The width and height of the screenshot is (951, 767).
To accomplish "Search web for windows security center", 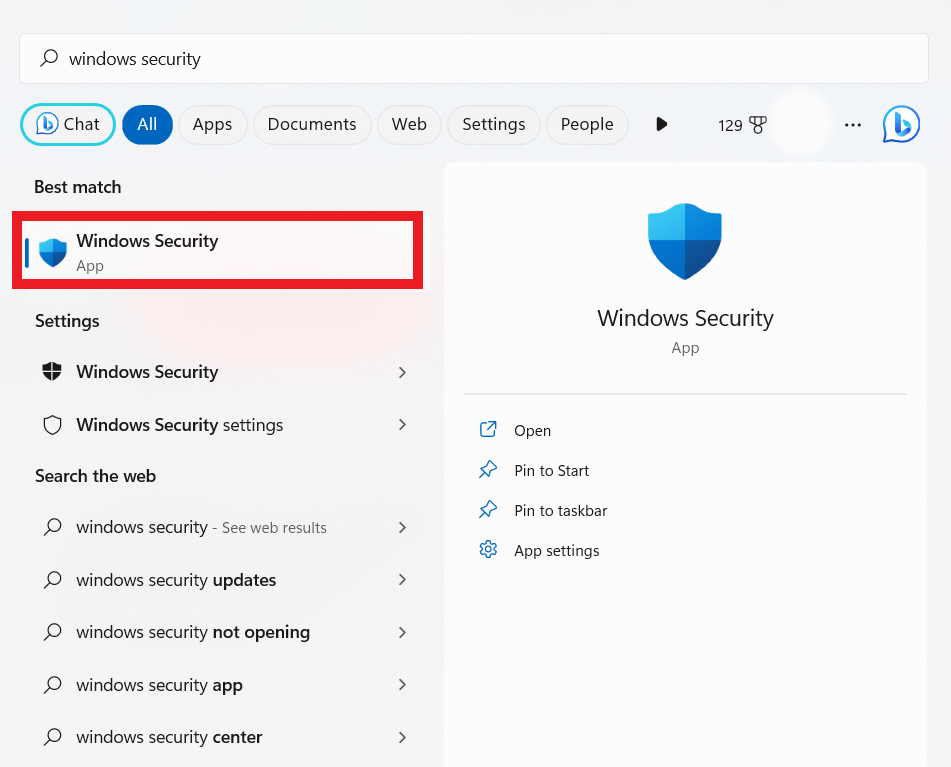I will click(x=169, y=737).
